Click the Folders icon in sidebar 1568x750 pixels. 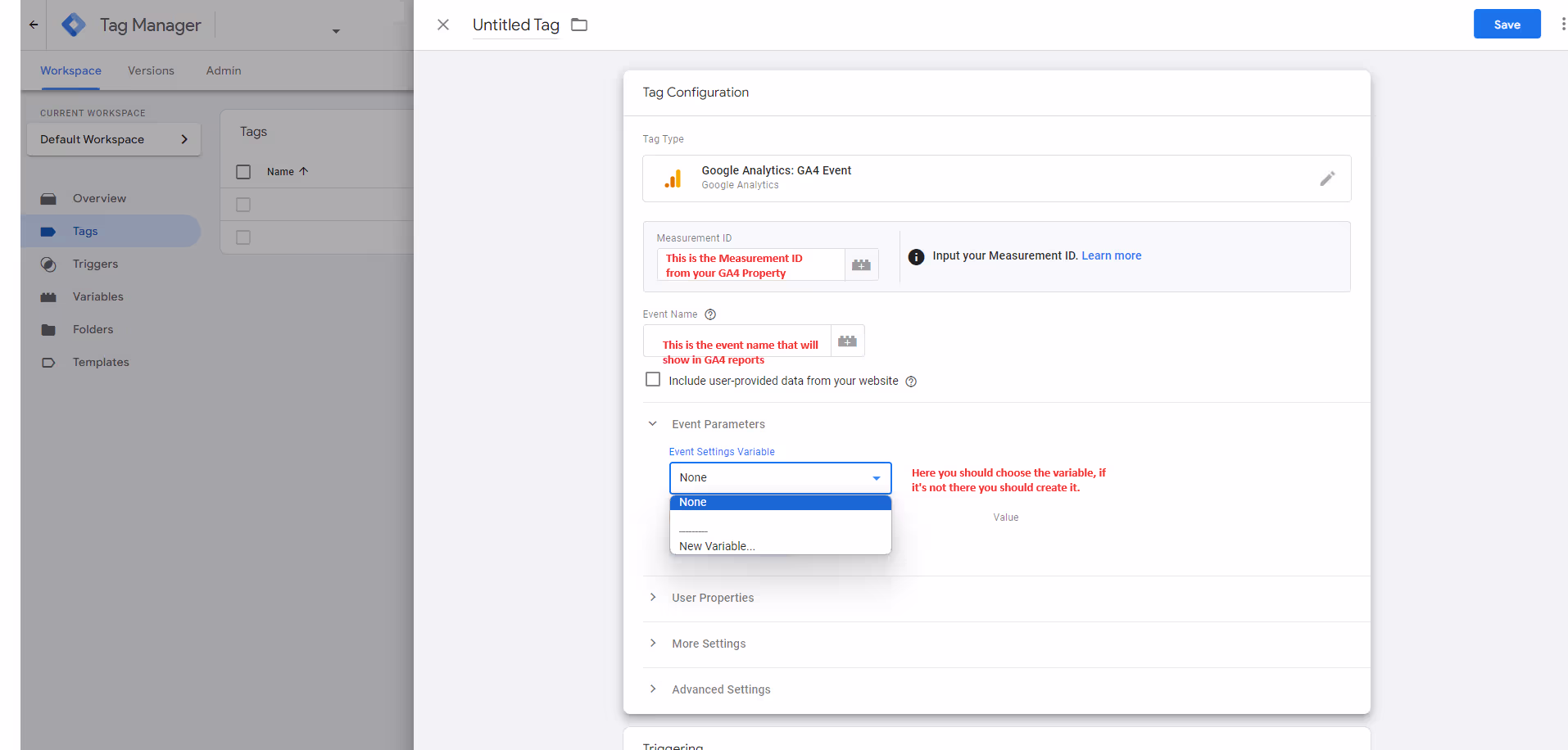(48, 330)
